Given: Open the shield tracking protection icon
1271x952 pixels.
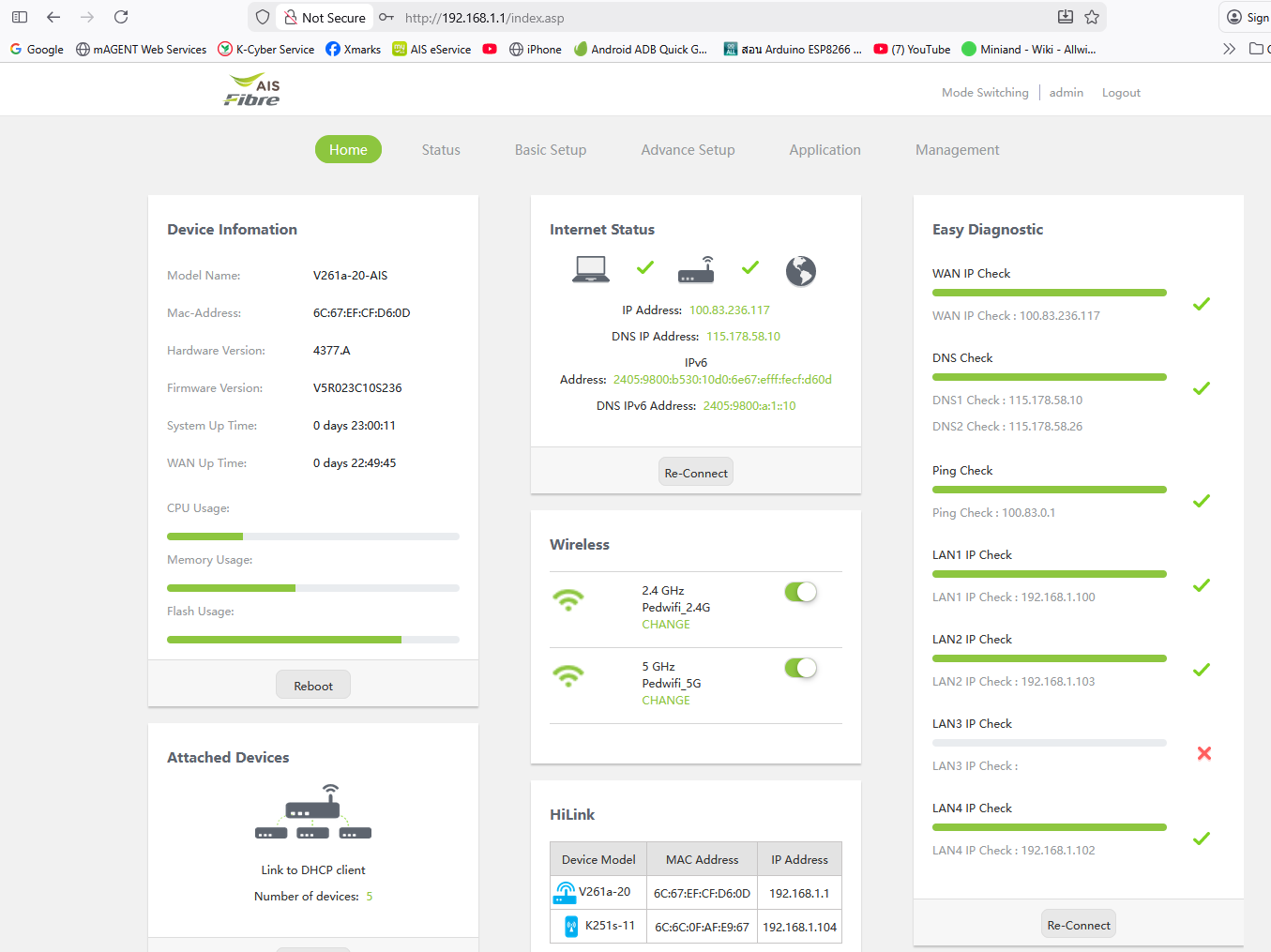Looking at the screenshot, I should (263, 17).
